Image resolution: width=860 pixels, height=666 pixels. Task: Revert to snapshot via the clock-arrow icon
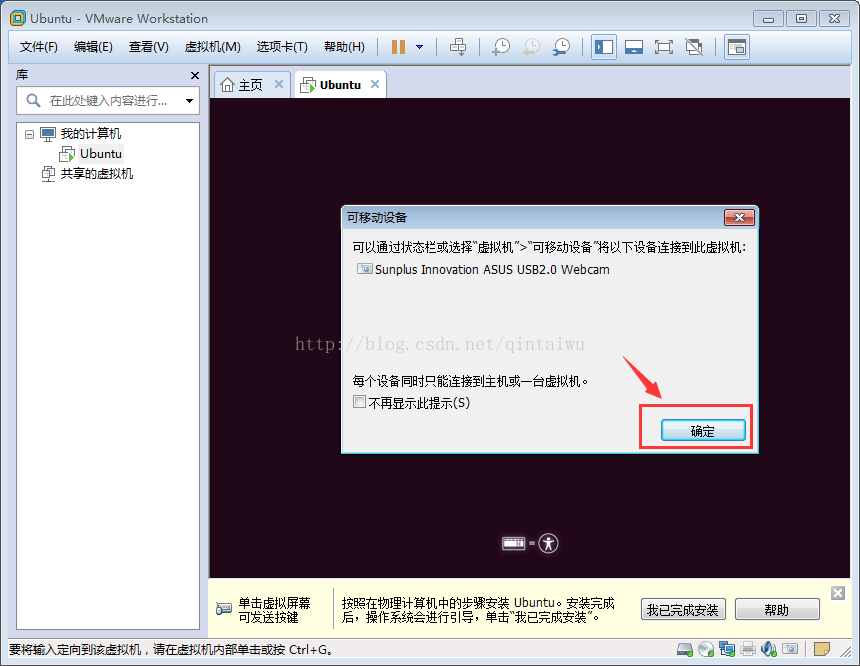click(x=531, y=47)
